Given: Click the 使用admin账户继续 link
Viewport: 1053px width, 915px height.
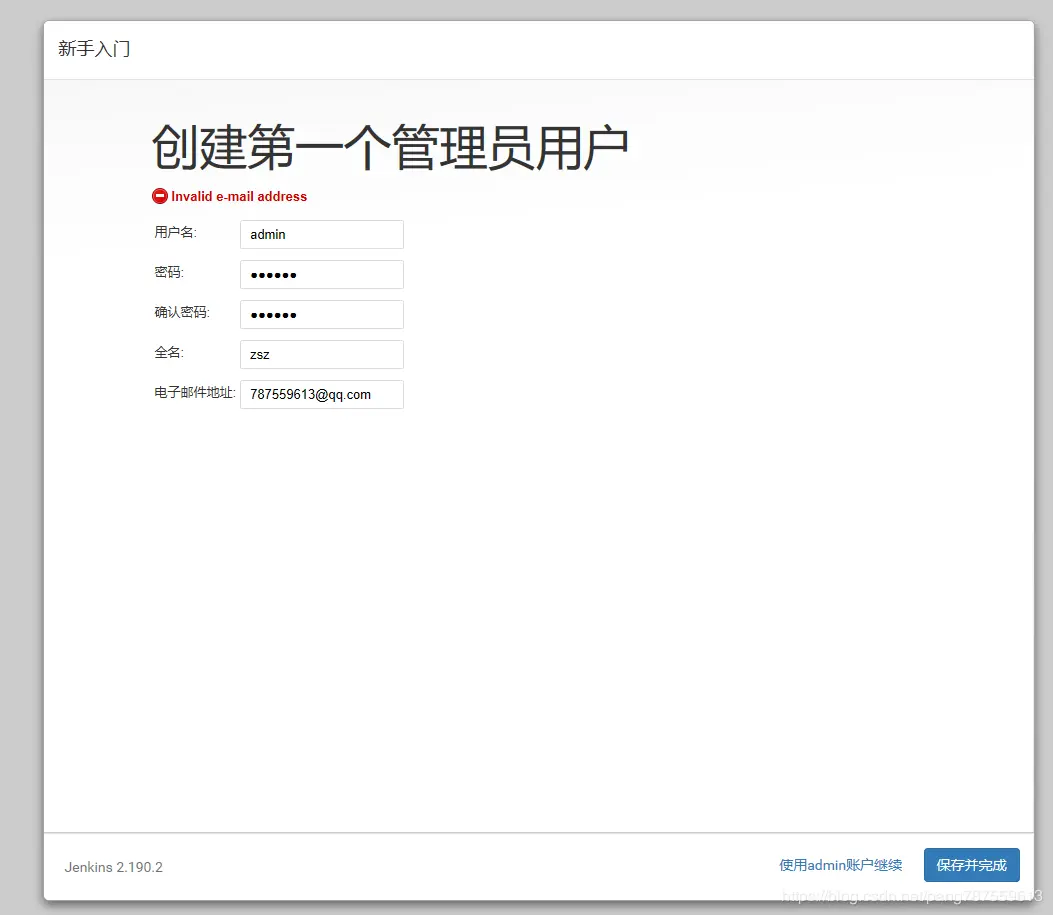Looking at the screenshot, I should 839,865.
